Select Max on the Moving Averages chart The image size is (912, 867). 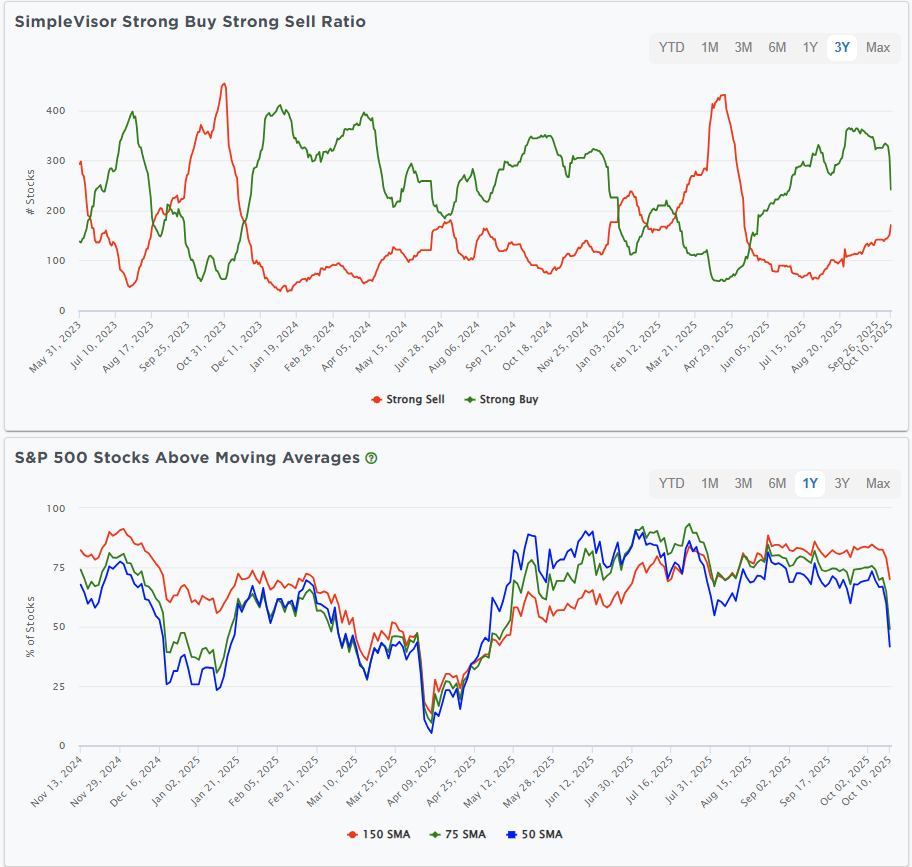[x=877, y=483]
